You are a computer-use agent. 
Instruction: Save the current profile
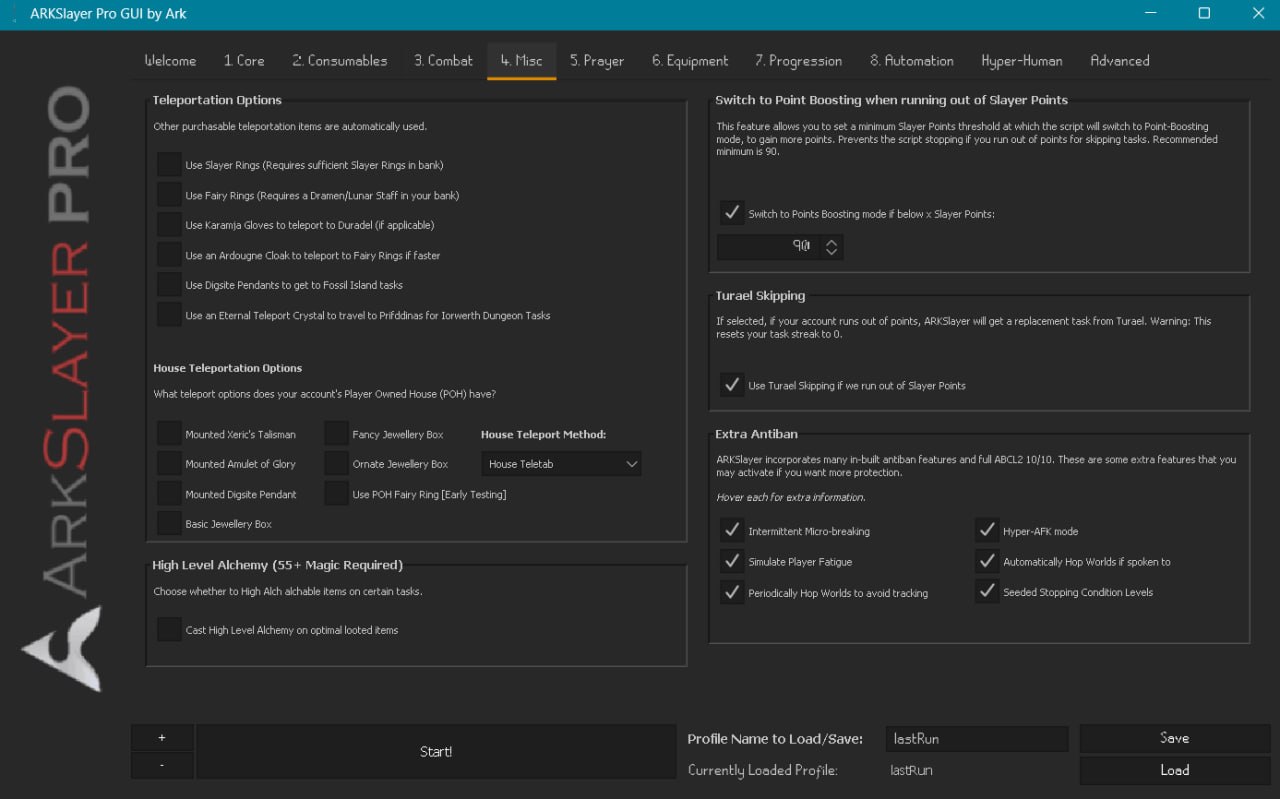tap(1175, 738)
